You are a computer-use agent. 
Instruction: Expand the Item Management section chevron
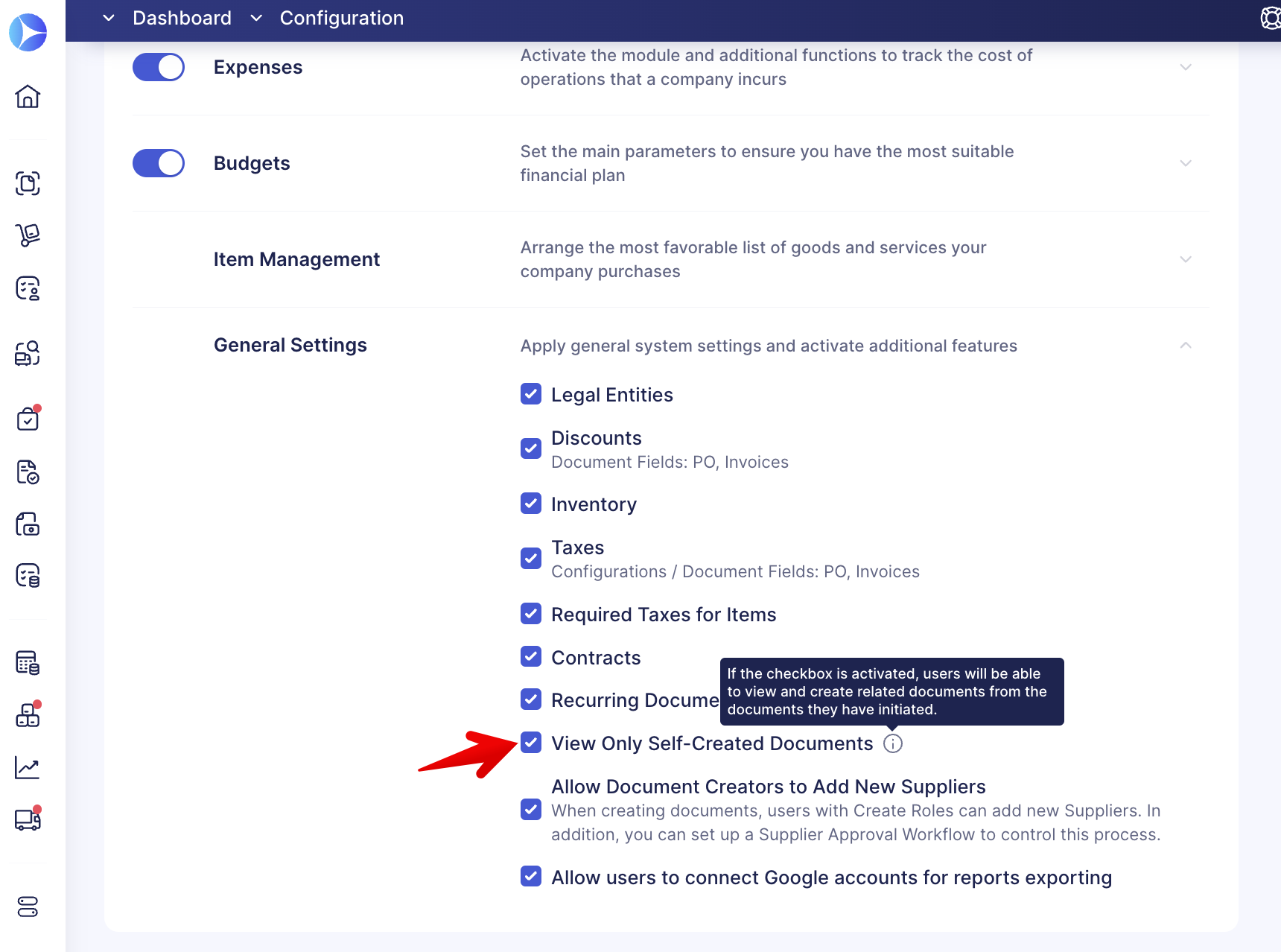click(x=1186, y=259)
